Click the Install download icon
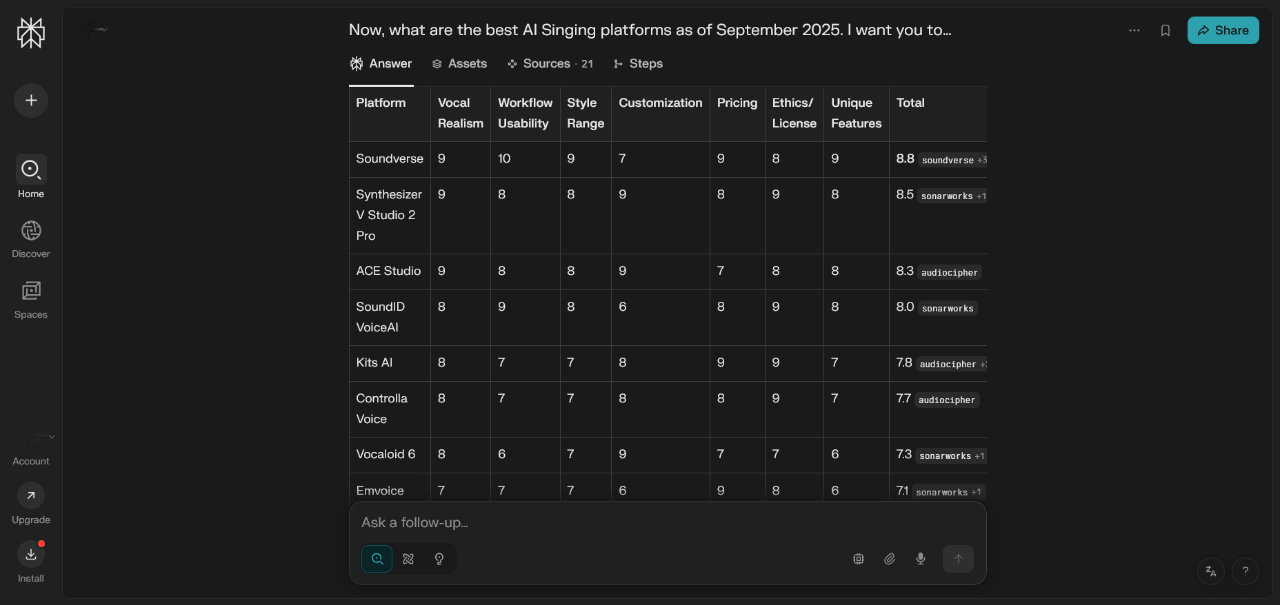The height and width of the screenshot is (605, 1280). coord(31,554)
